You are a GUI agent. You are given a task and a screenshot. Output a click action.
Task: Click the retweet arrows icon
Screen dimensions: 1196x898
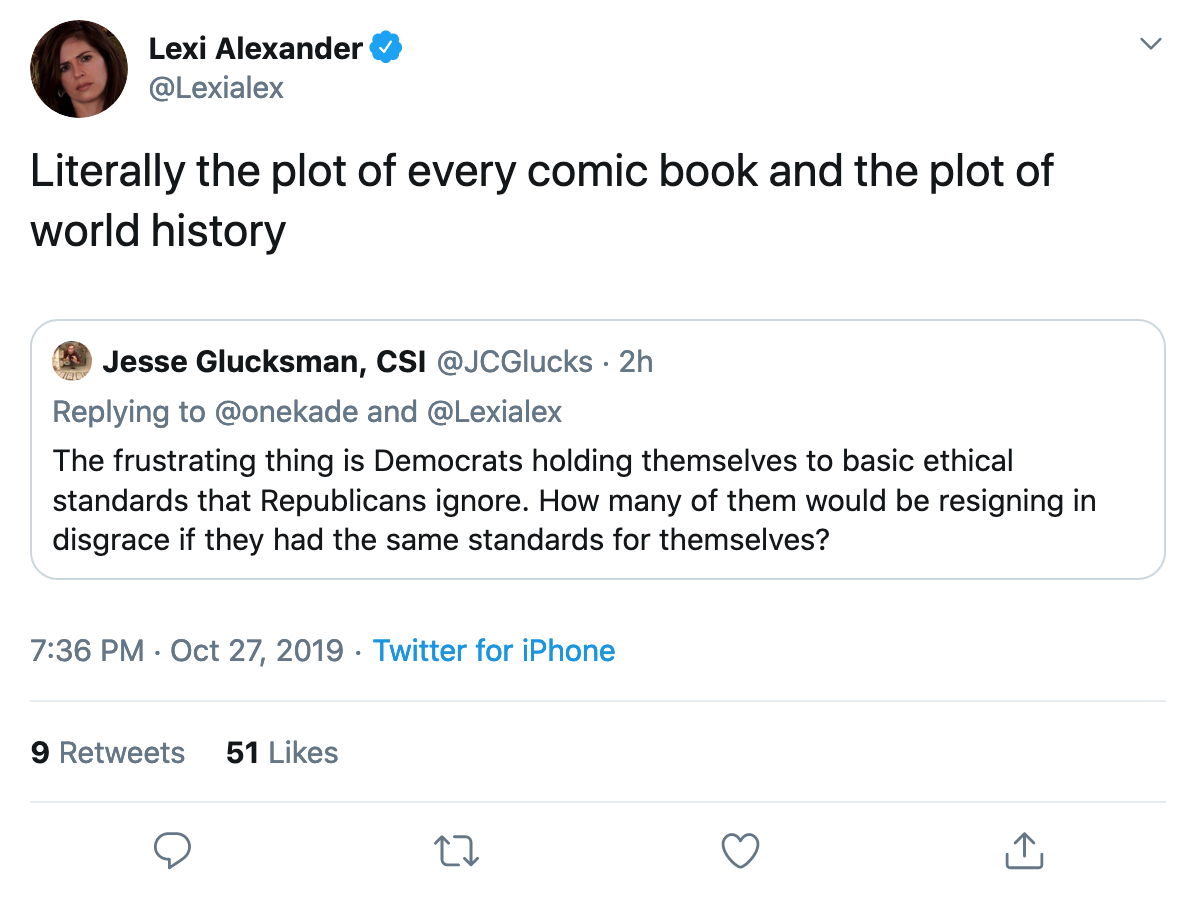[457, 851]
